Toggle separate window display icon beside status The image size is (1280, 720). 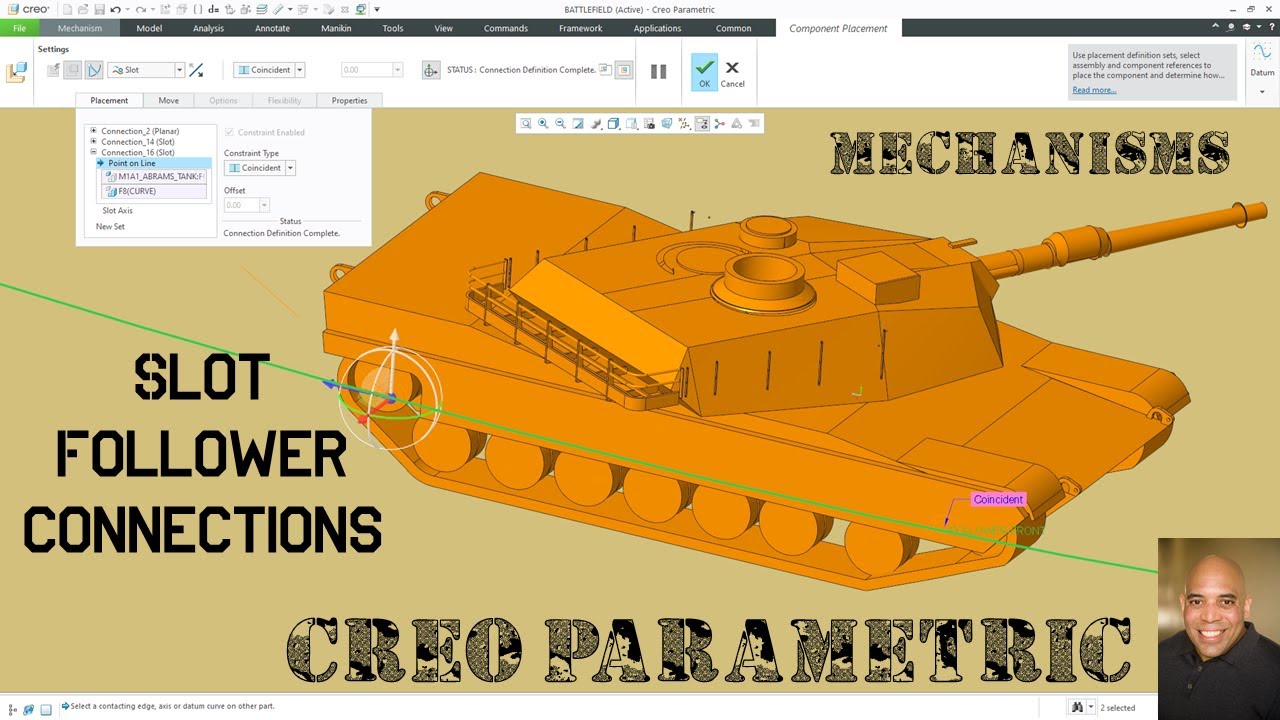pos(605,70)
